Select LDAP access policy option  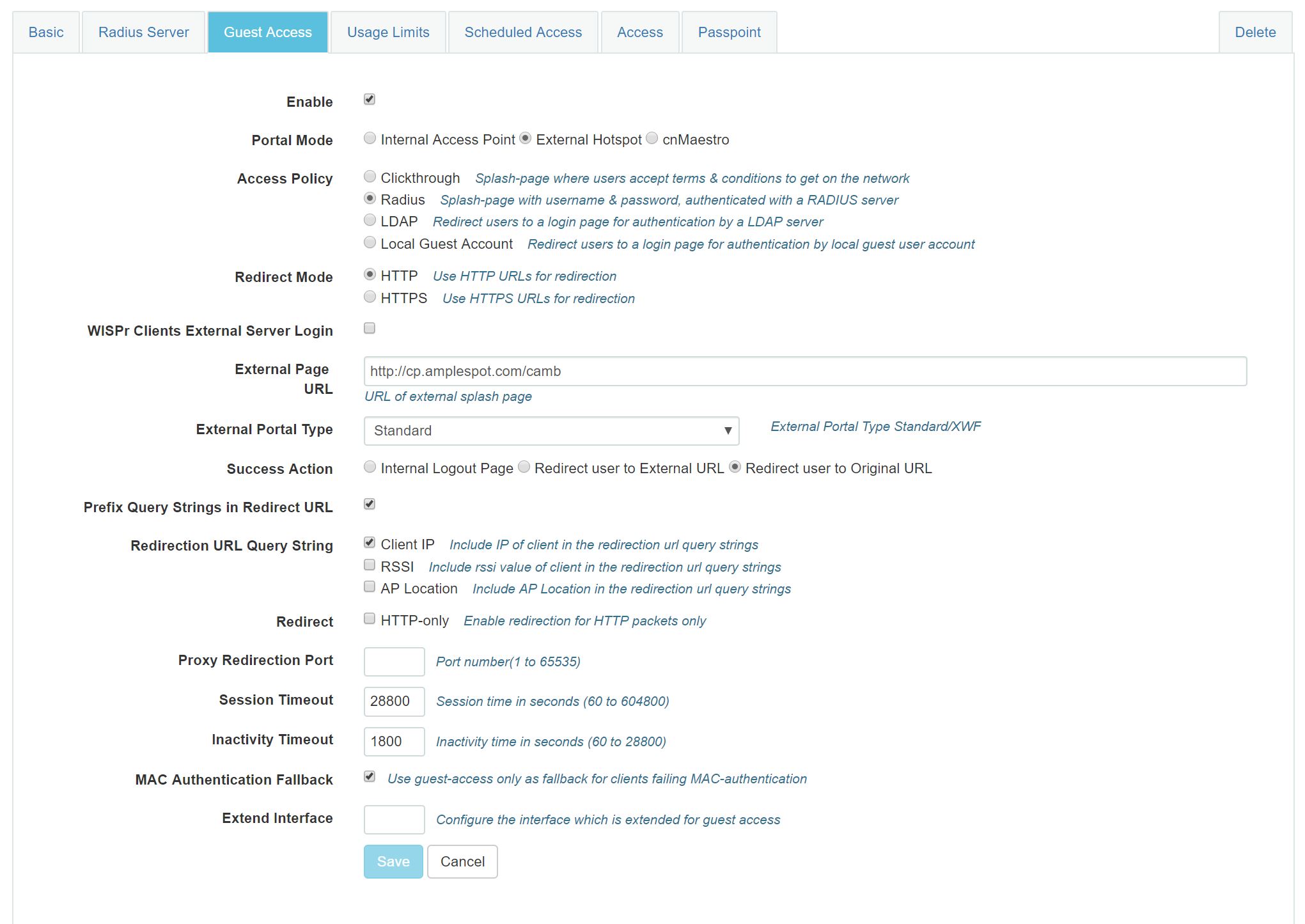pos(370,221)
